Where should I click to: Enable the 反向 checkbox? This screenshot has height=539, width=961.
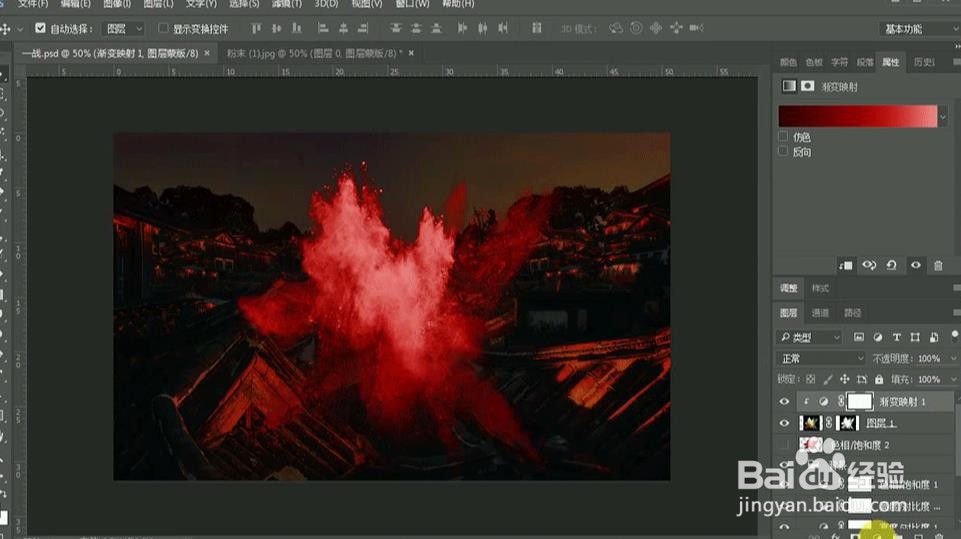click(783, 151)
